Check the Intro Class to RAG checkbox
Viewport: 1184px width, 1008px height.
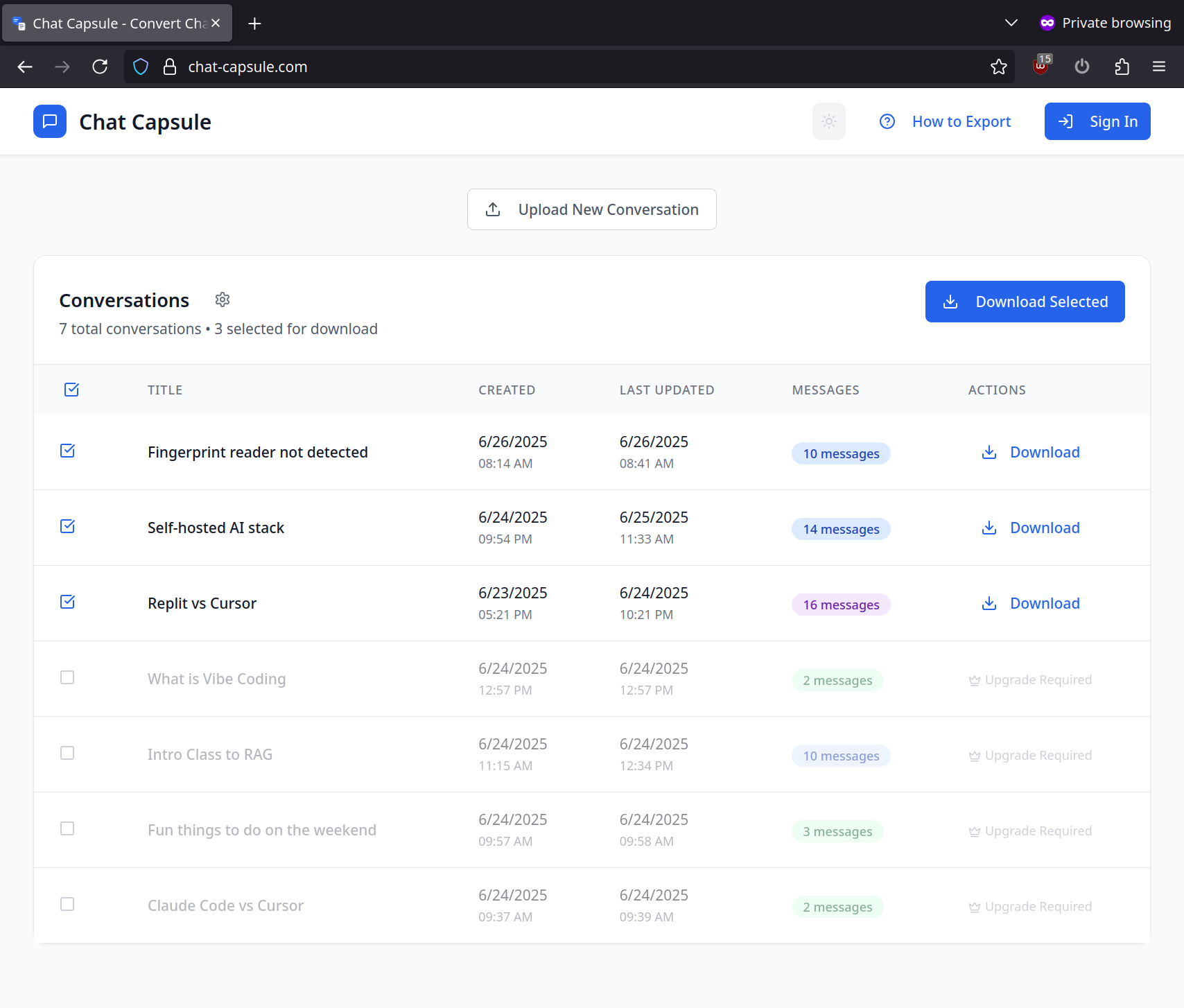click(67, 753)
